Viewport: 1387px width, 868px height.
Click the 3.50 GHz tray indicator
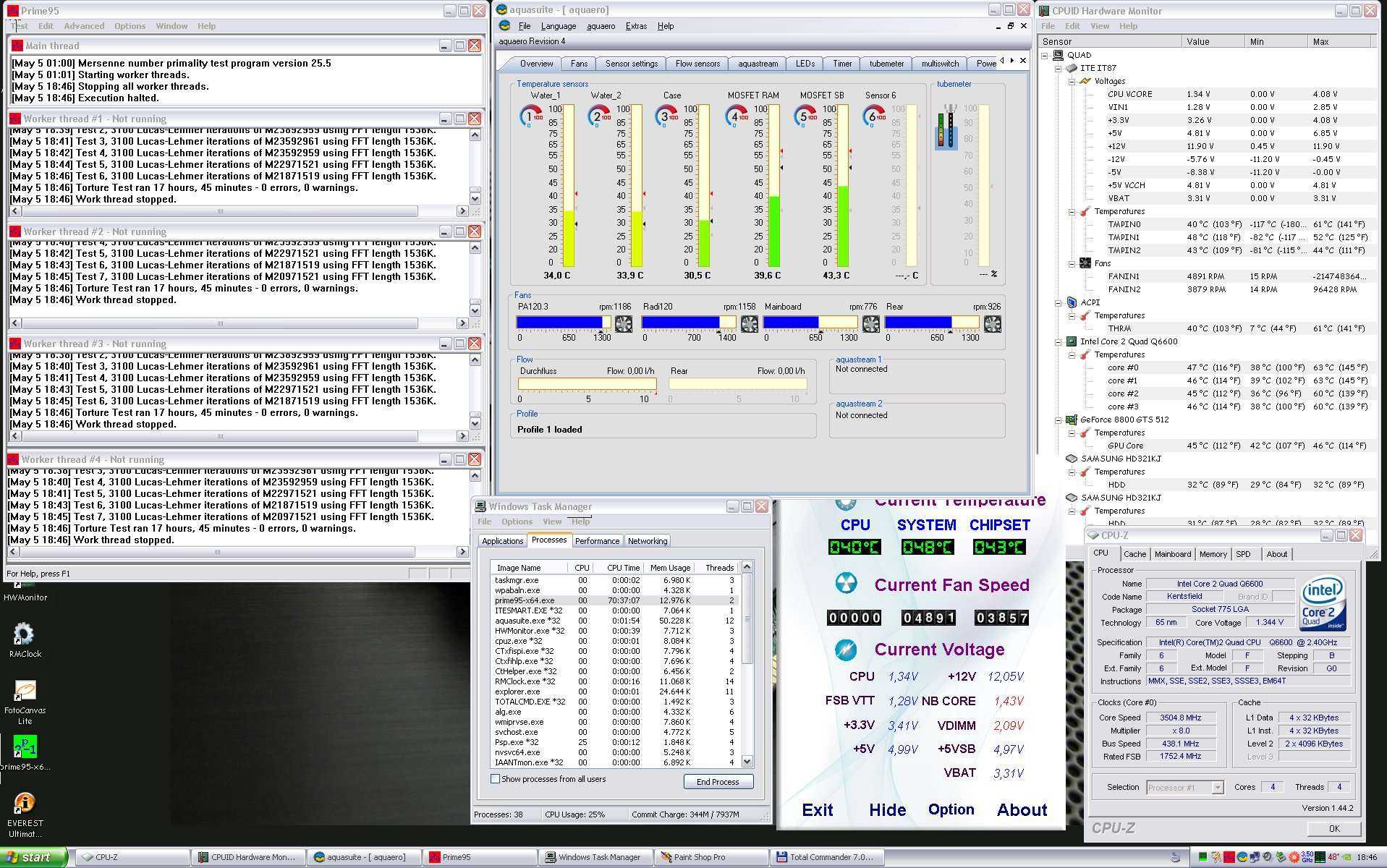[x=1307, y=857]
